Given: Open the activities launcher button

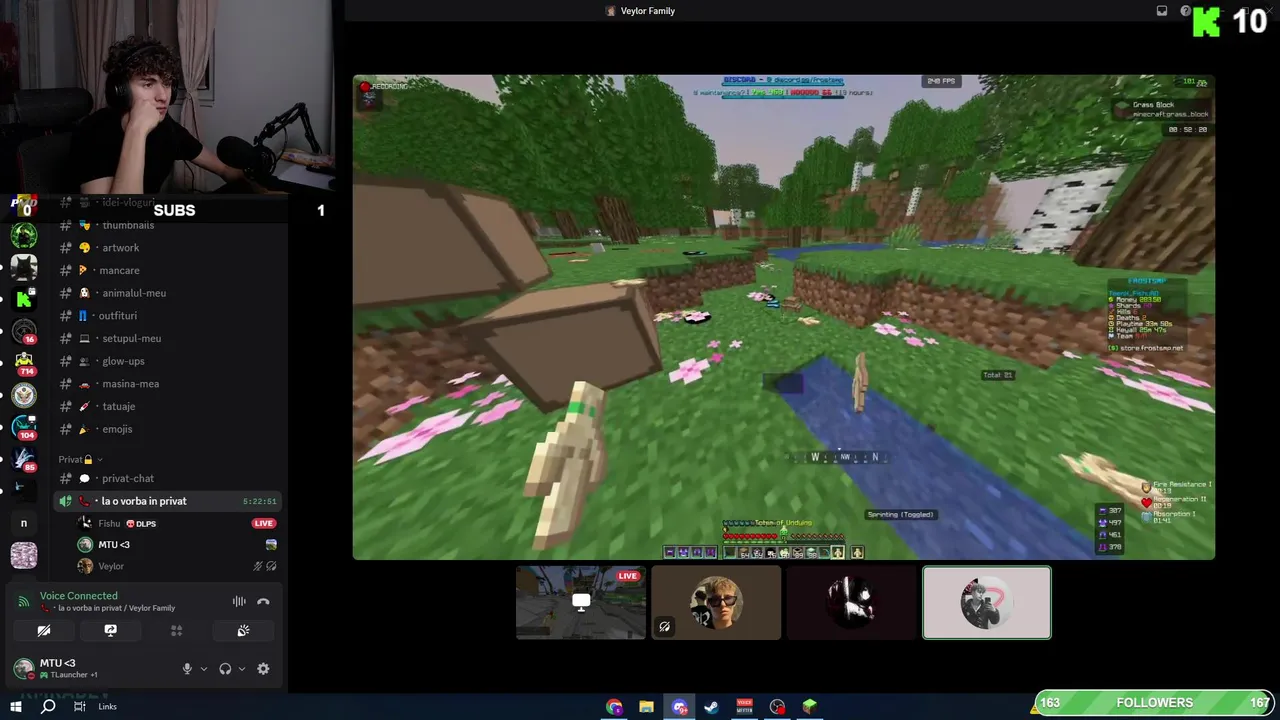Looking at the screenshot, I should 176,631.
